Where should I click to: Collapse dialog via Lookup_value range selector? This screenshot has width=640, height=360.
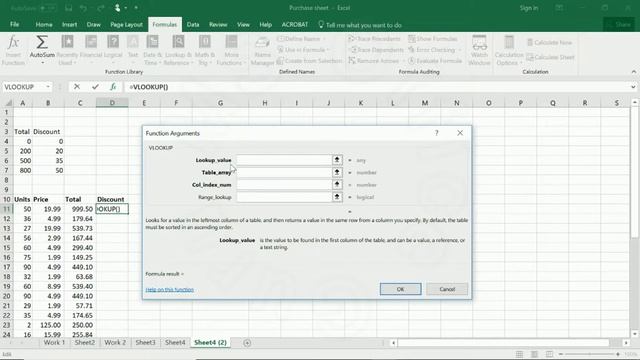coord(337,160)
